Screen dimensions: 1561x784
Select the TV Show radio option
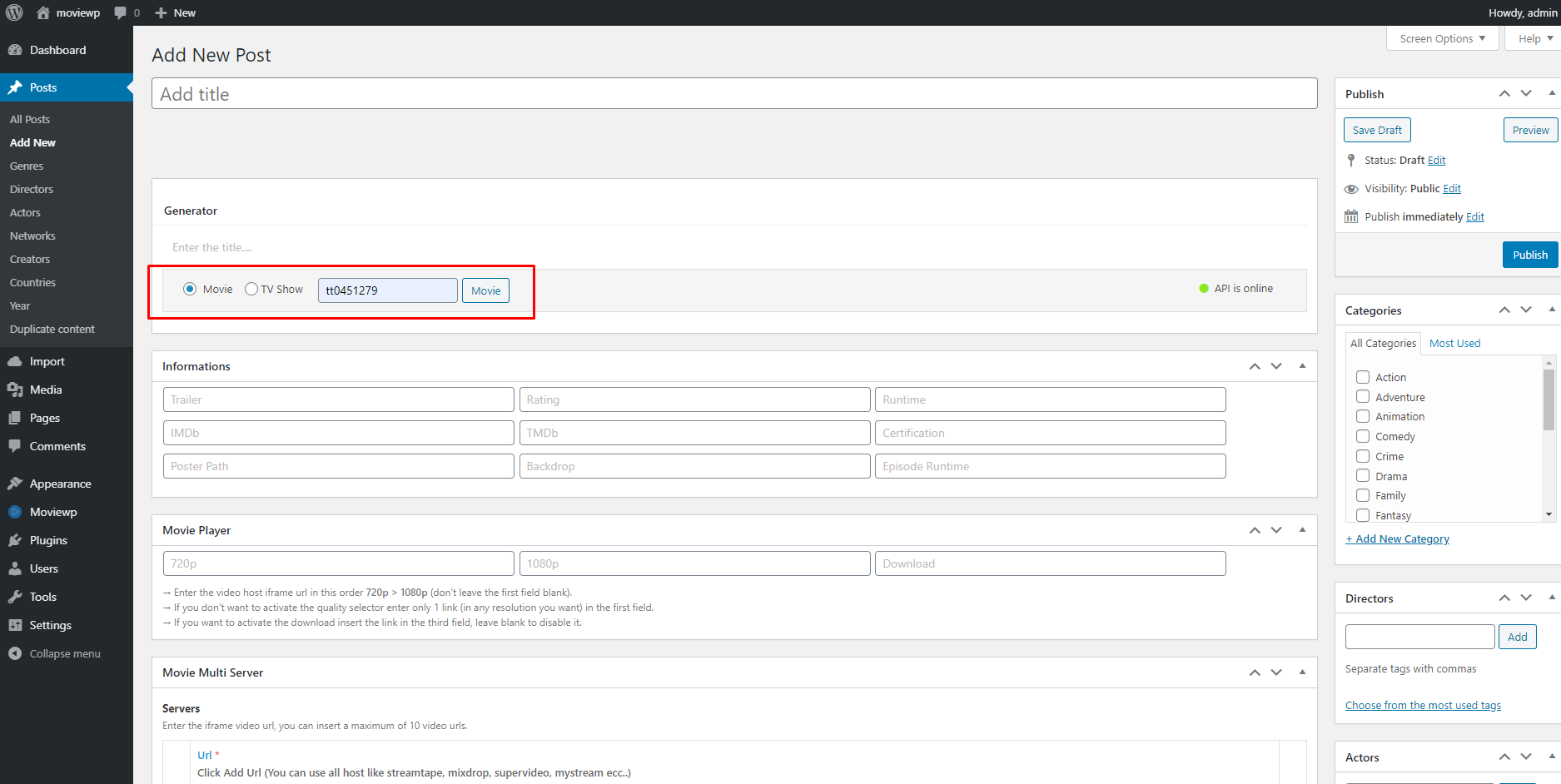coord(251,289)
